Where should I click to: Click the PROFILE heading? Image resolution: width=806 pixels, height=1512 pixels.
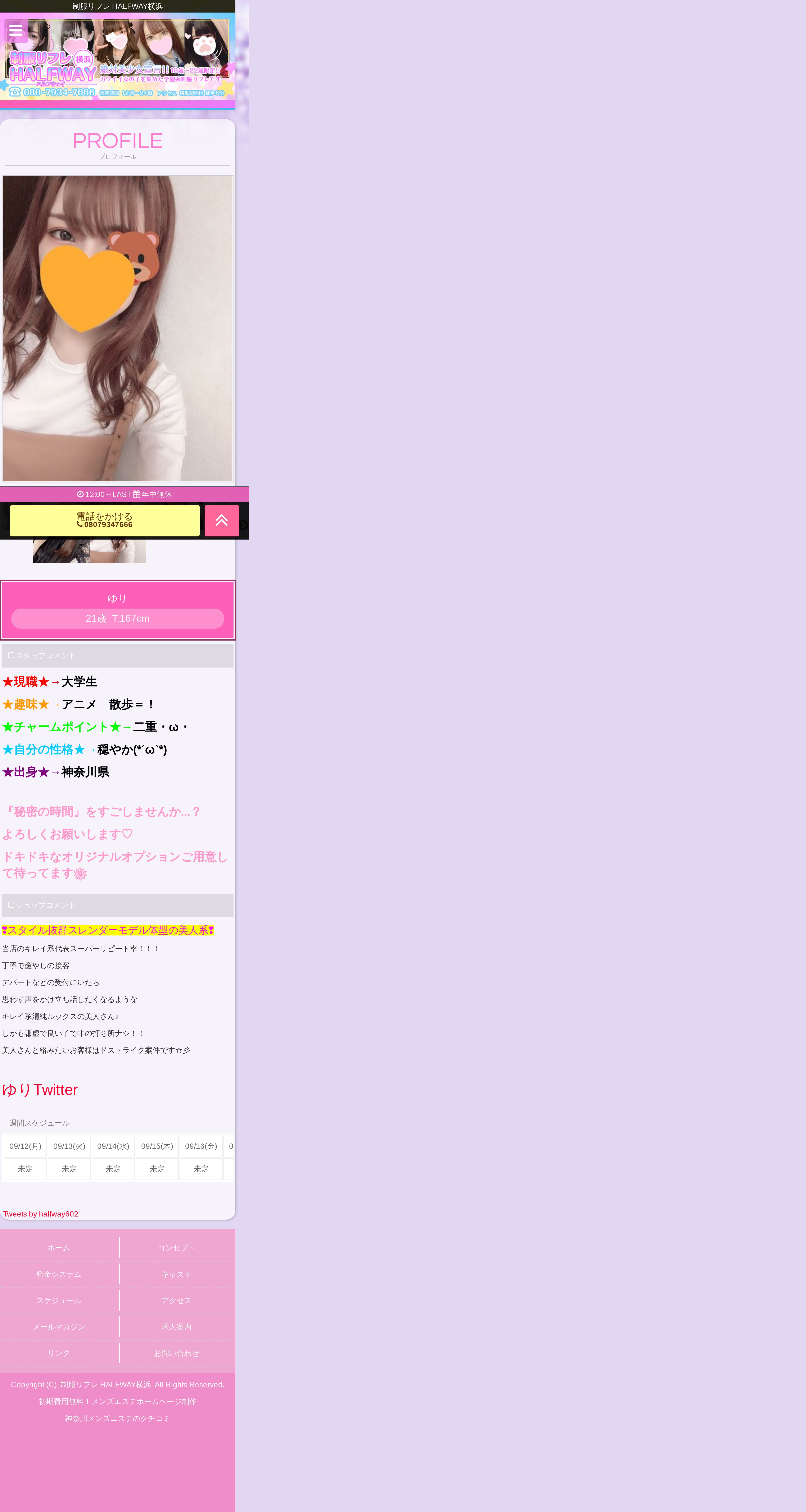pos(118,141)
